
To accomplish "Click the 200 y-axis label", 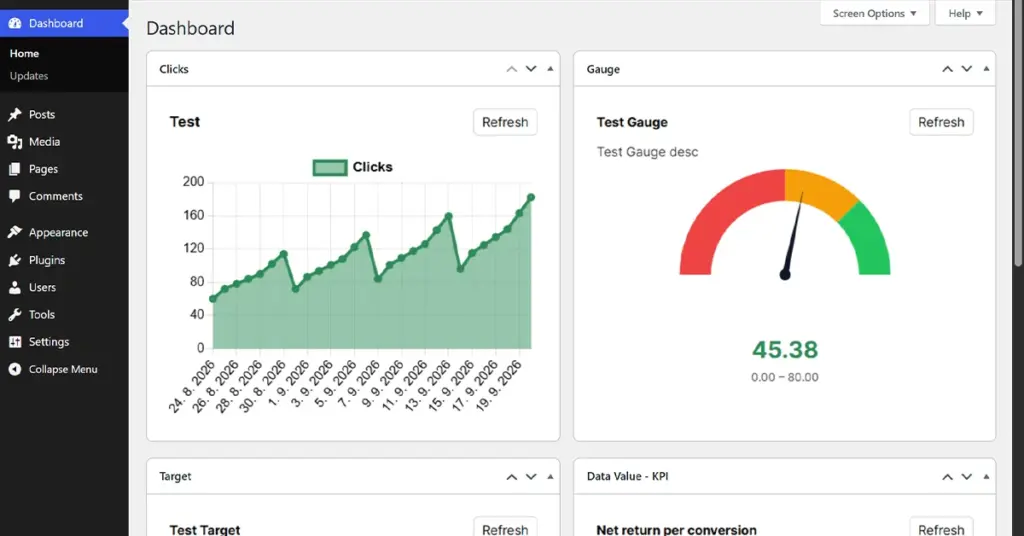I will pos(193,181).
